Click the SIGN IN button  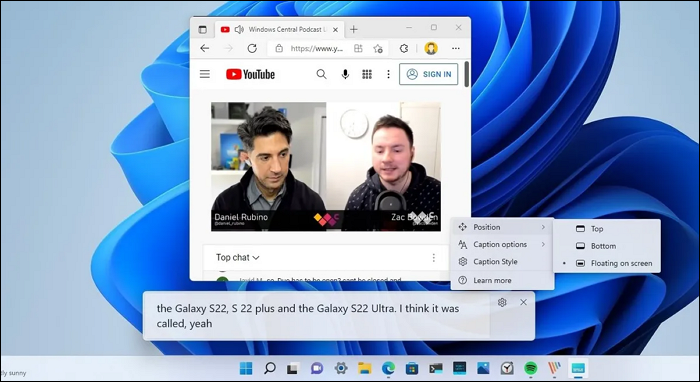[429, 74]
